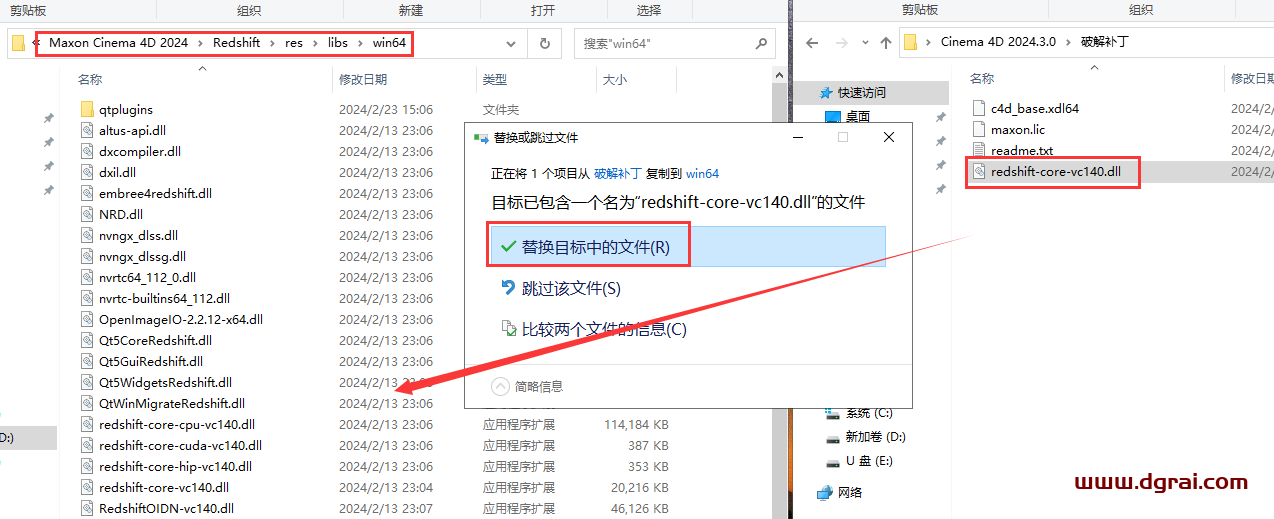1274x519 pixels.
Task: Select Qt5GuiRedshift.dll file name
Action: (x=151, y=361)
